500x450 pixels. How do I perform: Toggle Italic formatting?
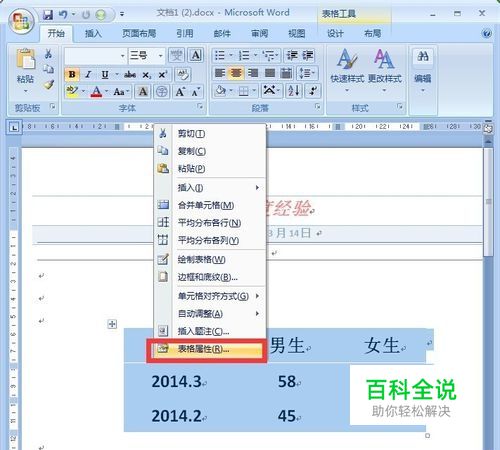click(x=88, y=75)
